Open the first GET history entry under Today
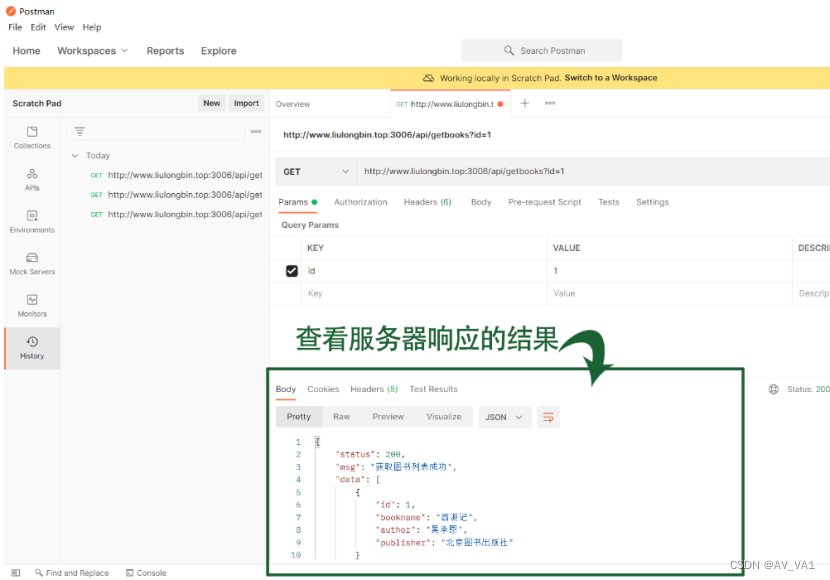830x580 pixels. pos(176,175)
